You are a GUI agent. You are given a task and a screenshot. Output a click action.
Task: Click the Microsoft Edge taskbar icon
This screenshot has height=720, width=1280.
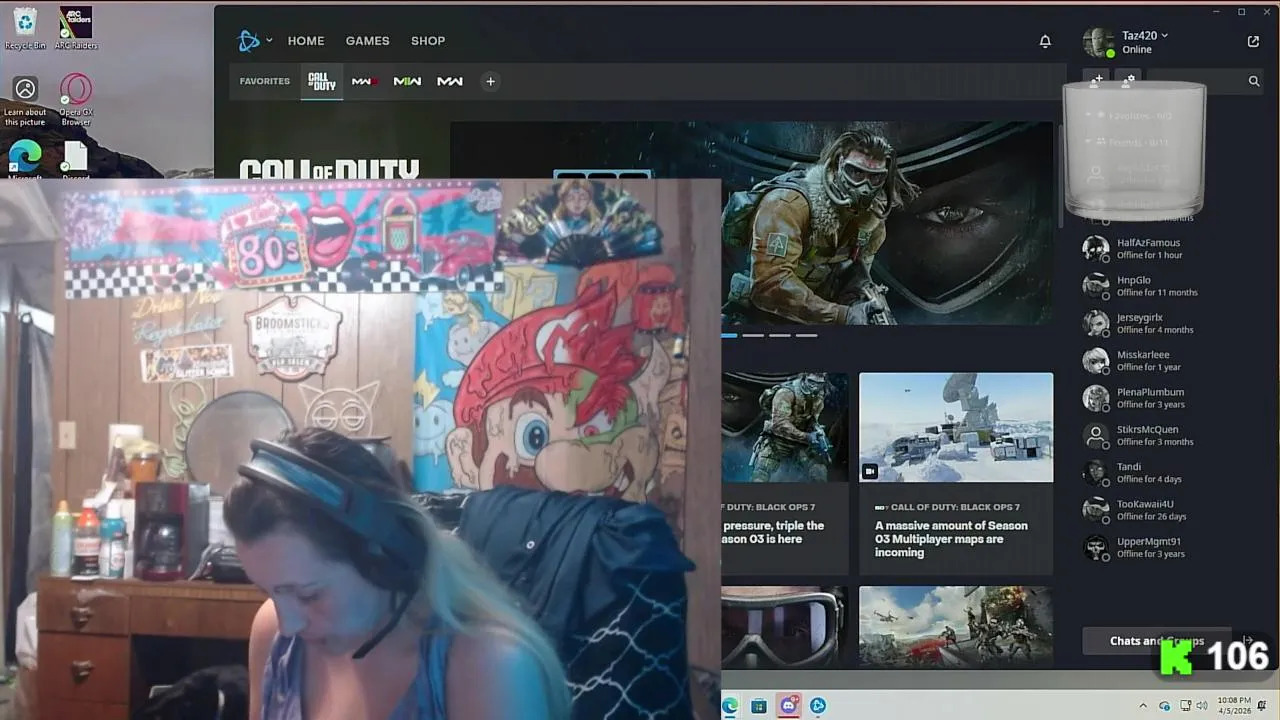(x=730, y=706)
